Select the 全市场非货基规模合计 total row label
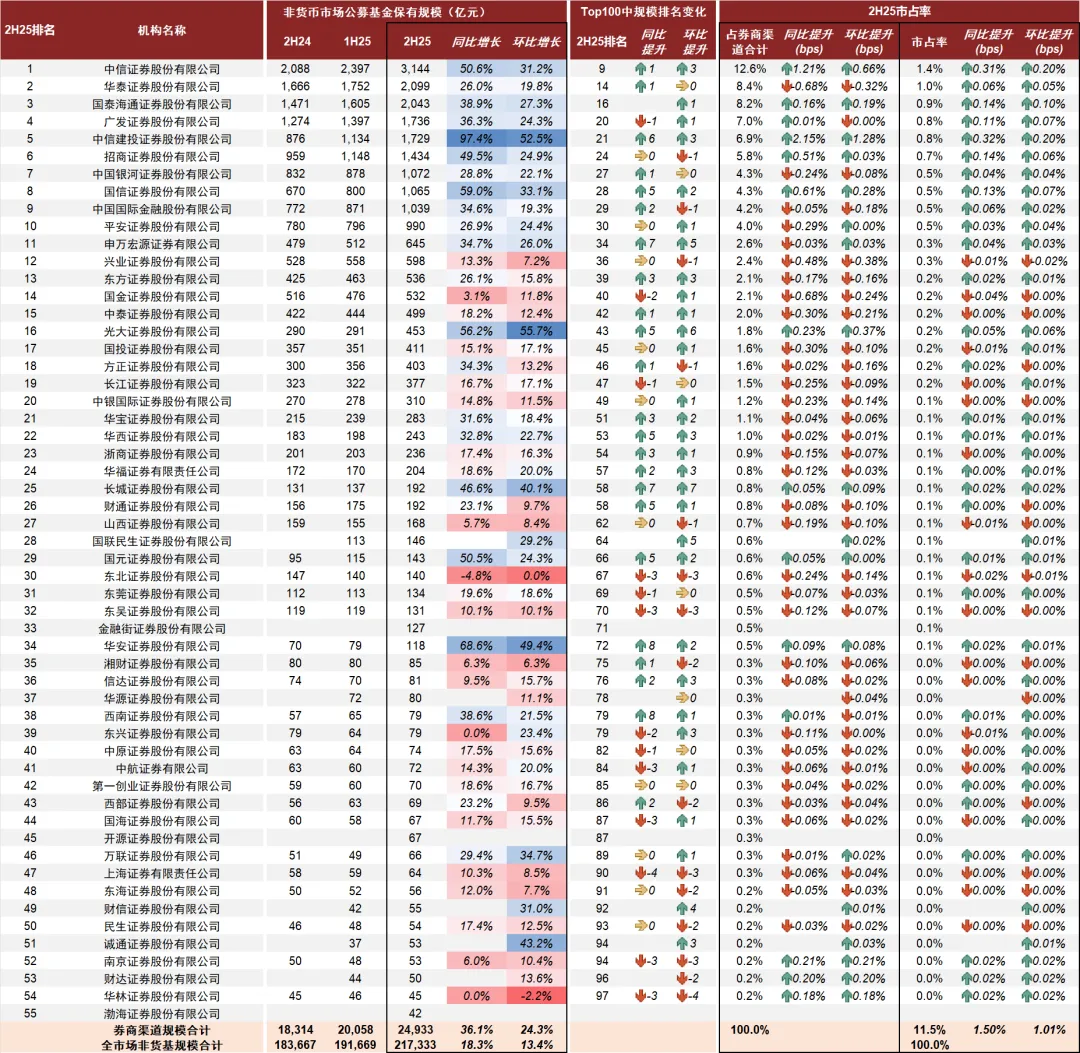This screenshot has width=1080, height=1053. pyautogui.click(x=162, y=1045)
